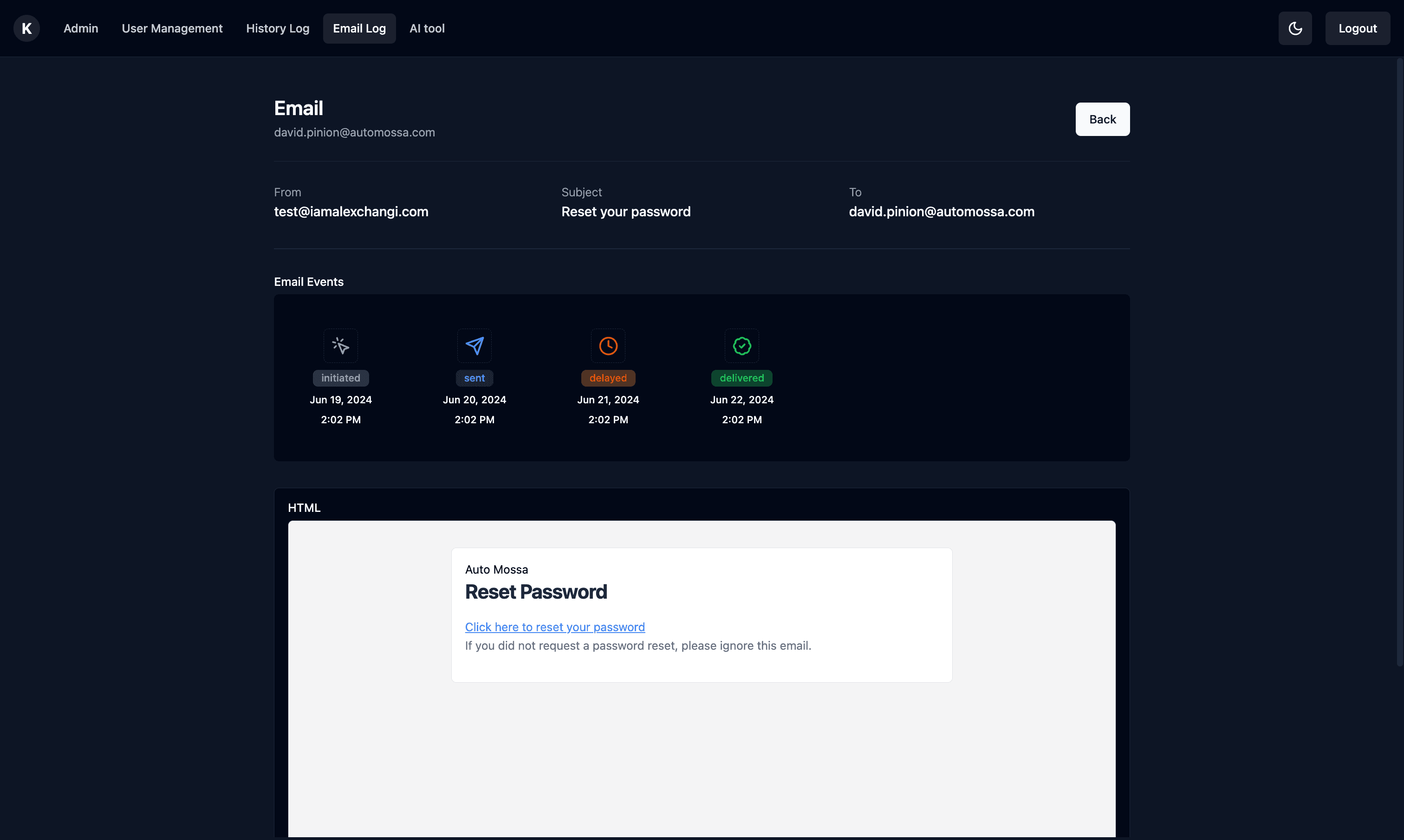Click the K logo avatar
Viewport: 1404px width, 840px height.
pos(26,28)
